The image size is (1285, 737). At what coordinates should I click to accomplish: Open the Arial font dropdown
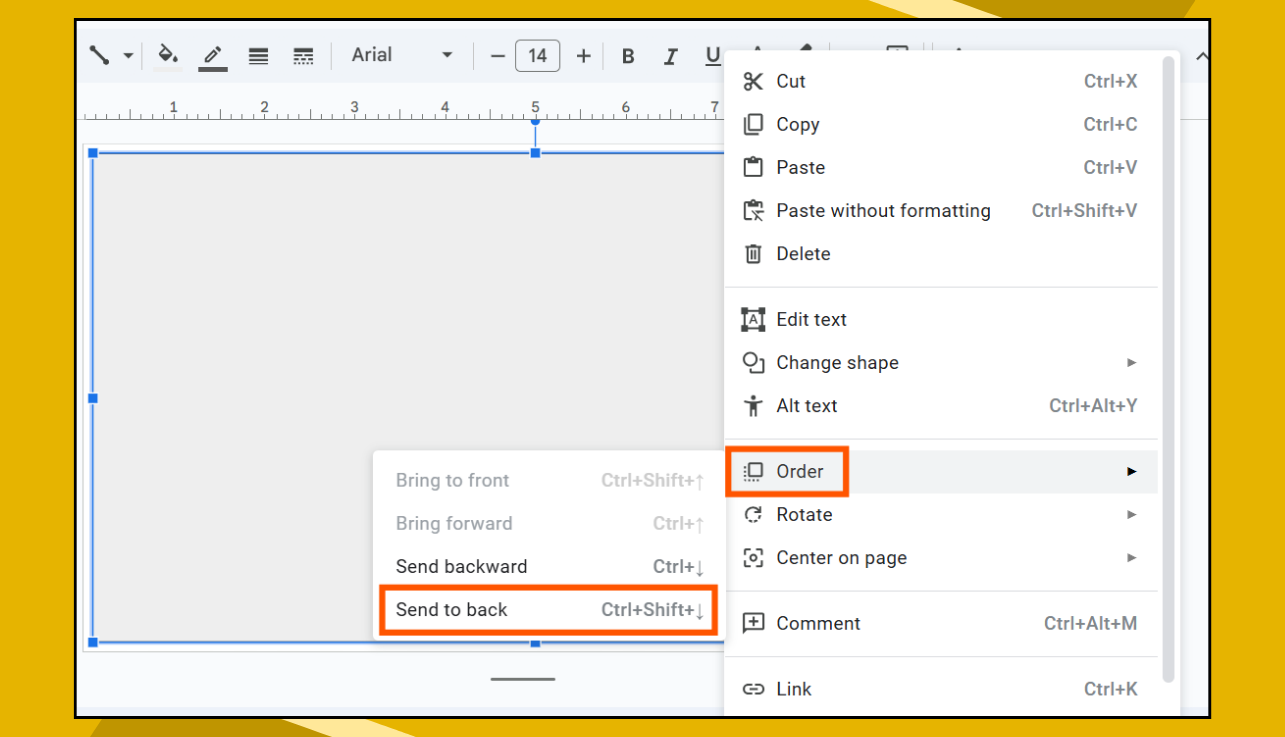400,55
